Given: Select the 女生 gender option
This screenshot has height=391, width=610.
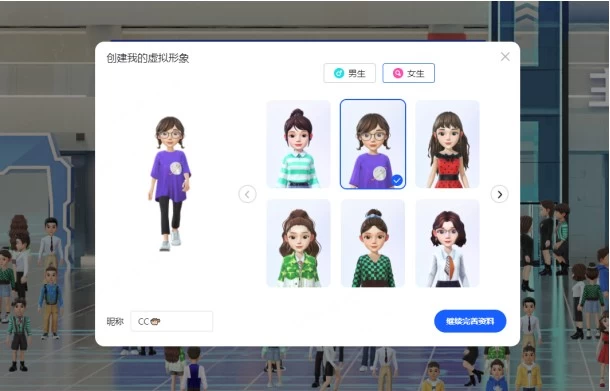Looking at the screenshot, I should (x=408, y=73).
